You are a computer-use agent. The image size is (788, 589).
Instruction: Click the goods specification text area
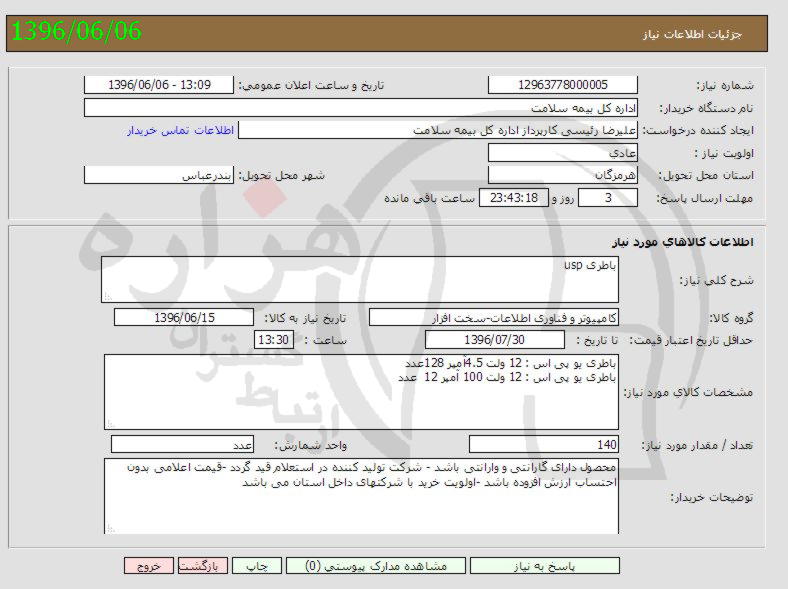click(361, 392)
